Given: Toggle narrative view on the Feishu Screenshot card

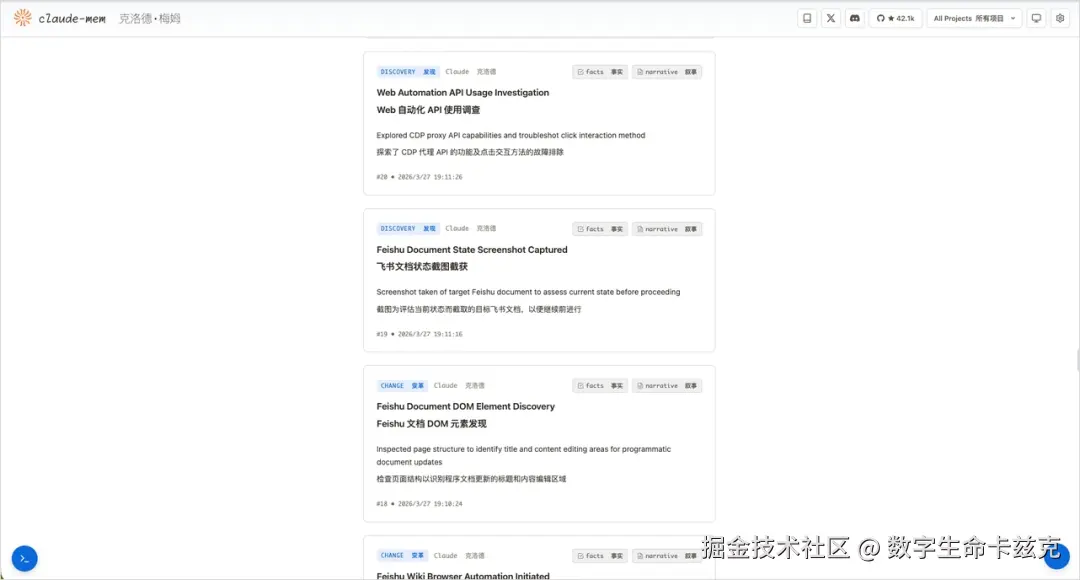Looking at the screenshot, I should coord(666,228).
